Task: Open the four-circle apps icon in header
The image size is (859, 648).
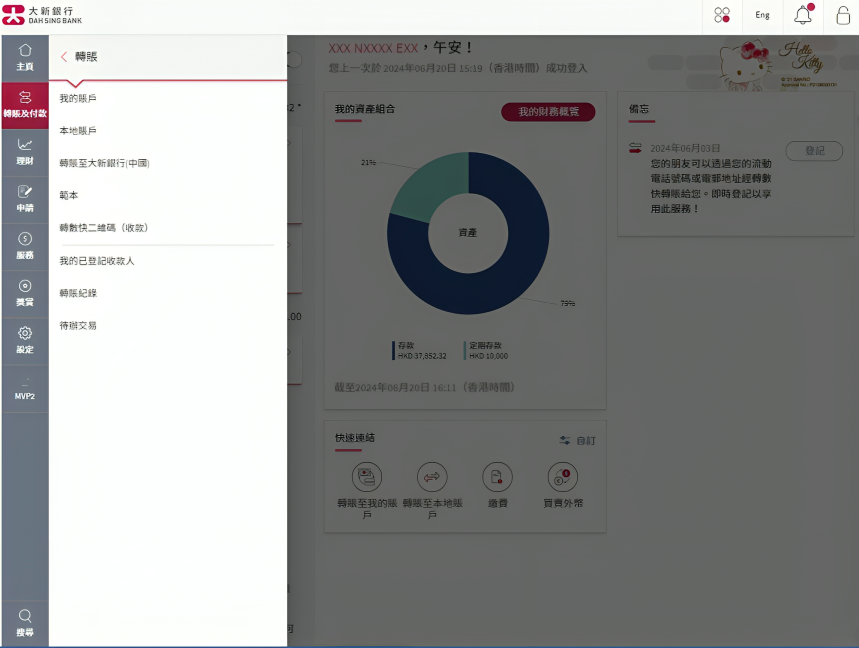Action: [x=722, y=15]
